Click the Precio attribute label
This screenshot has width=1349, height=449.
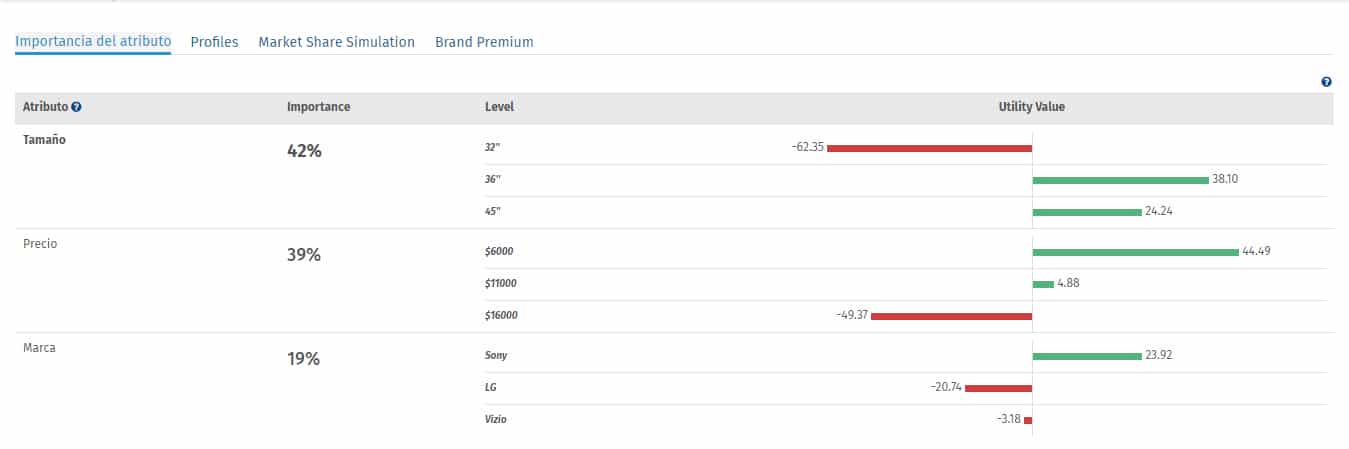click(x=40, y=244)
